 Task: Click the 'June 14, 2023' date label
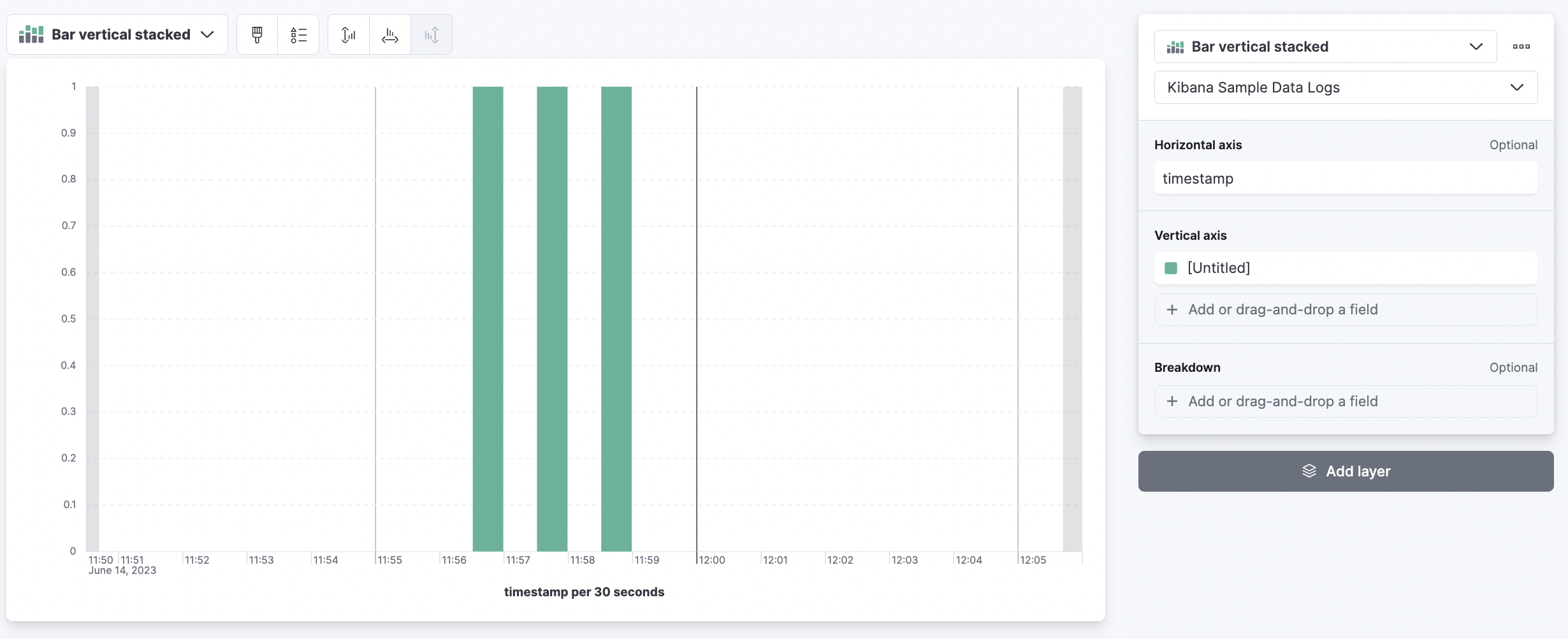point(122,570)
